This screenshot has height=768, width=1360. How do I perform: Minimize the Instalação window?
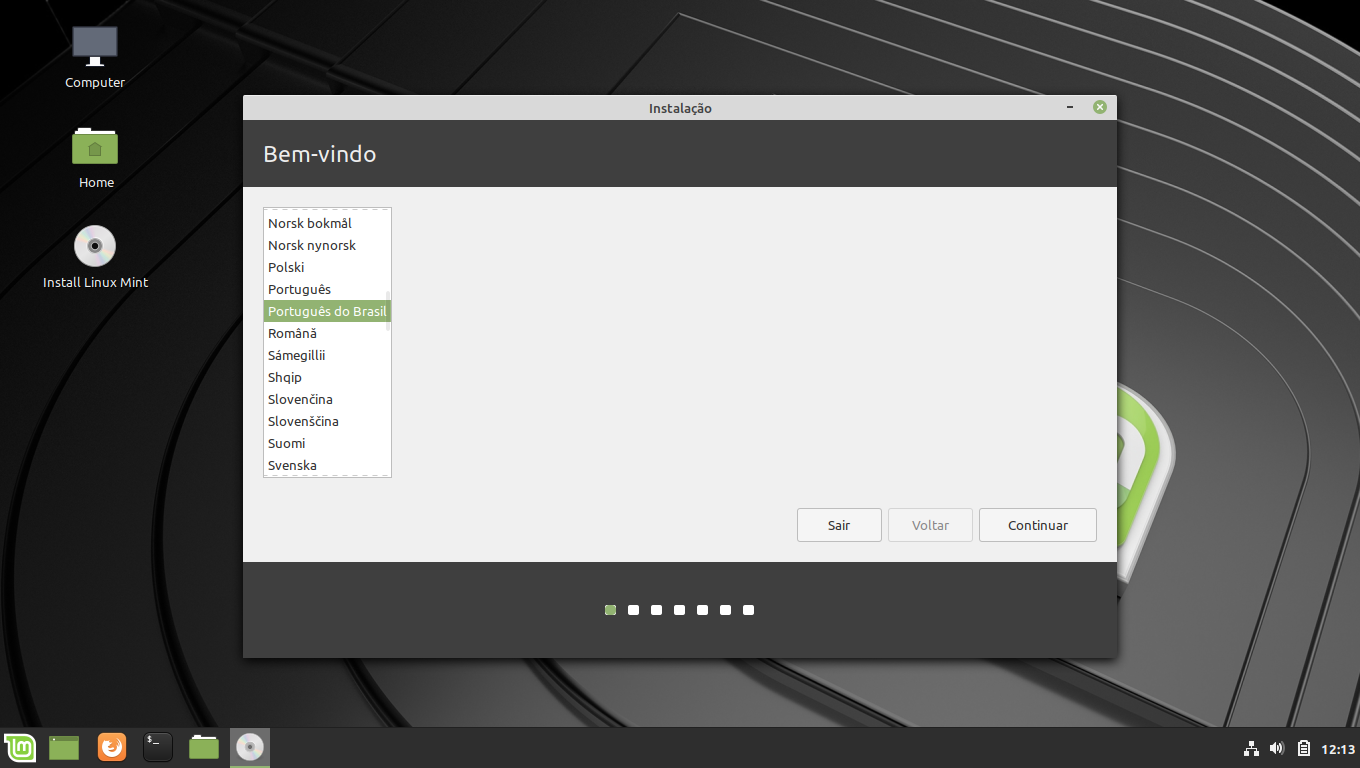point(1070,107)
